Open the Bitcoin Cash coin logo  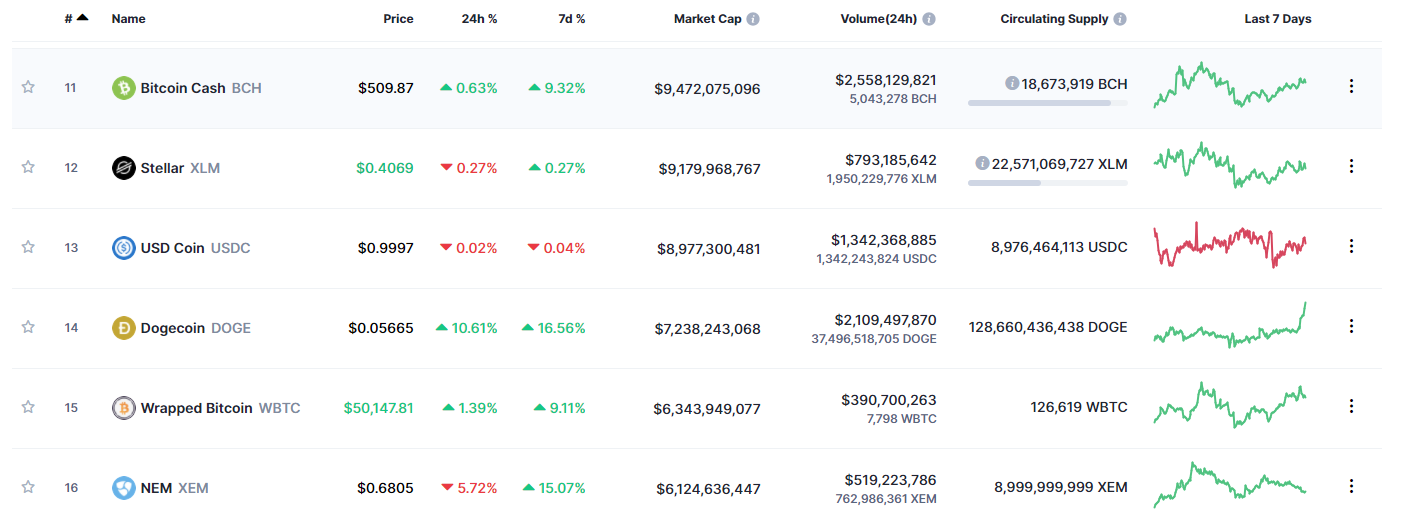123,88
